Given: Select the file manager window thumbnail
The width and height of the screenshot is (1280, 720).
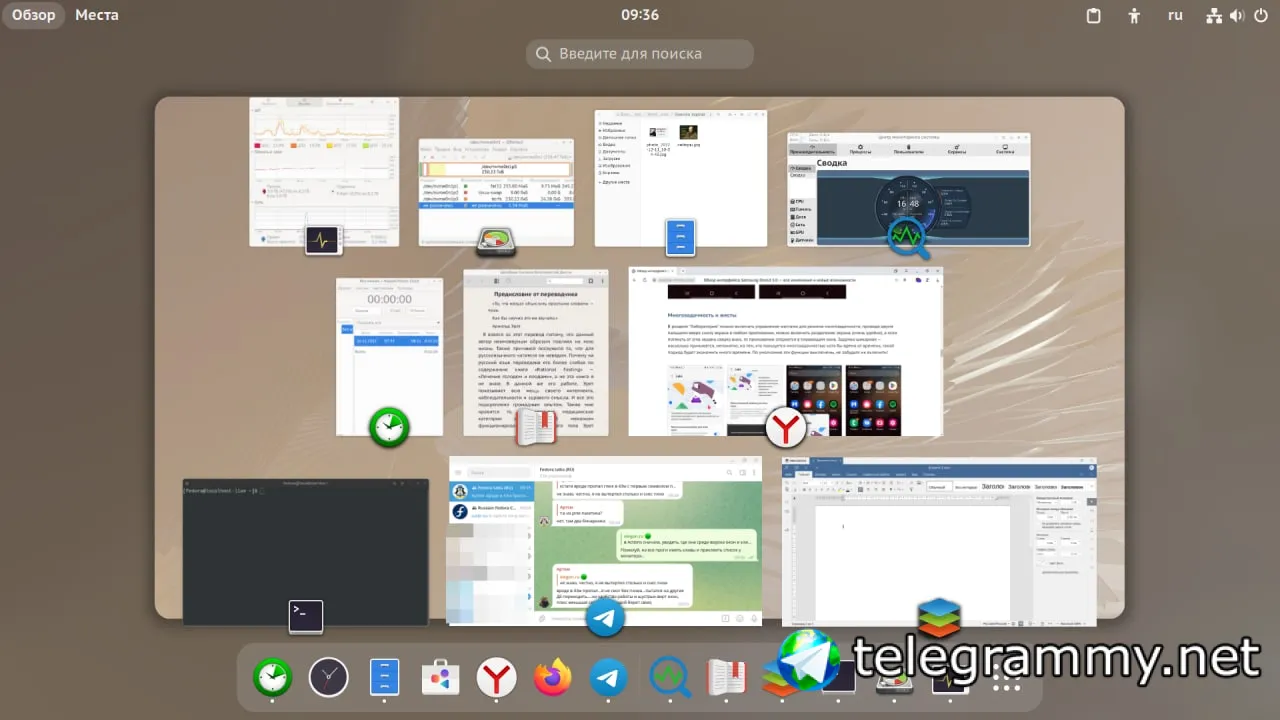Looking at the screenshot, I should click(680, 178).
